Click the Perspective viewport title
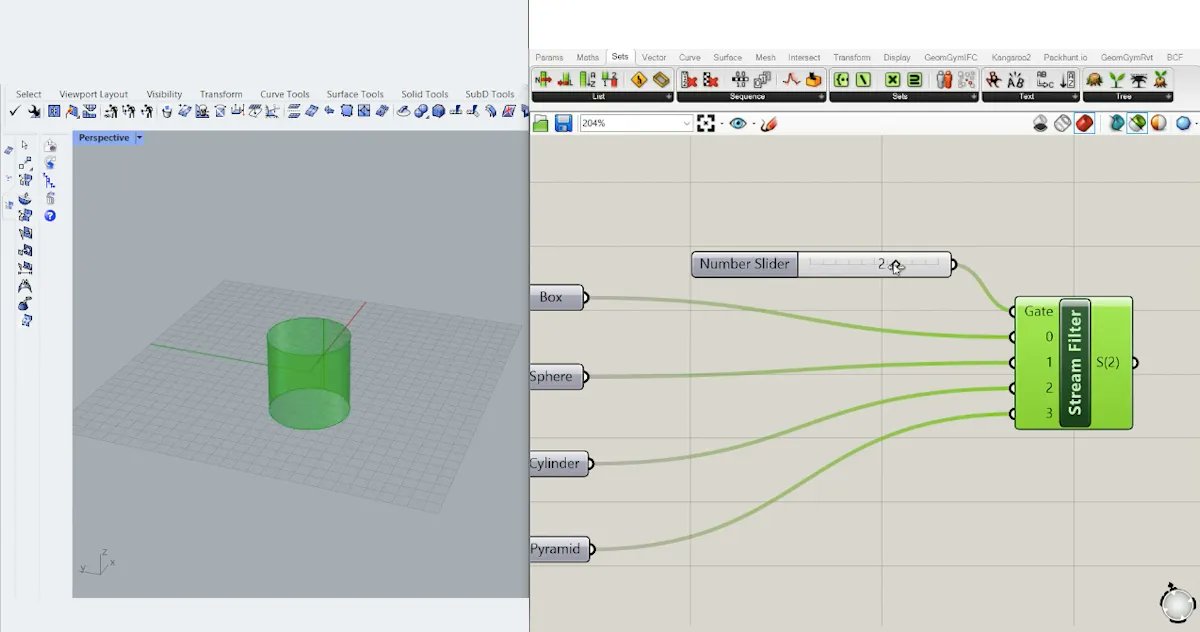 pyautogui.click(x=104, y=138)
